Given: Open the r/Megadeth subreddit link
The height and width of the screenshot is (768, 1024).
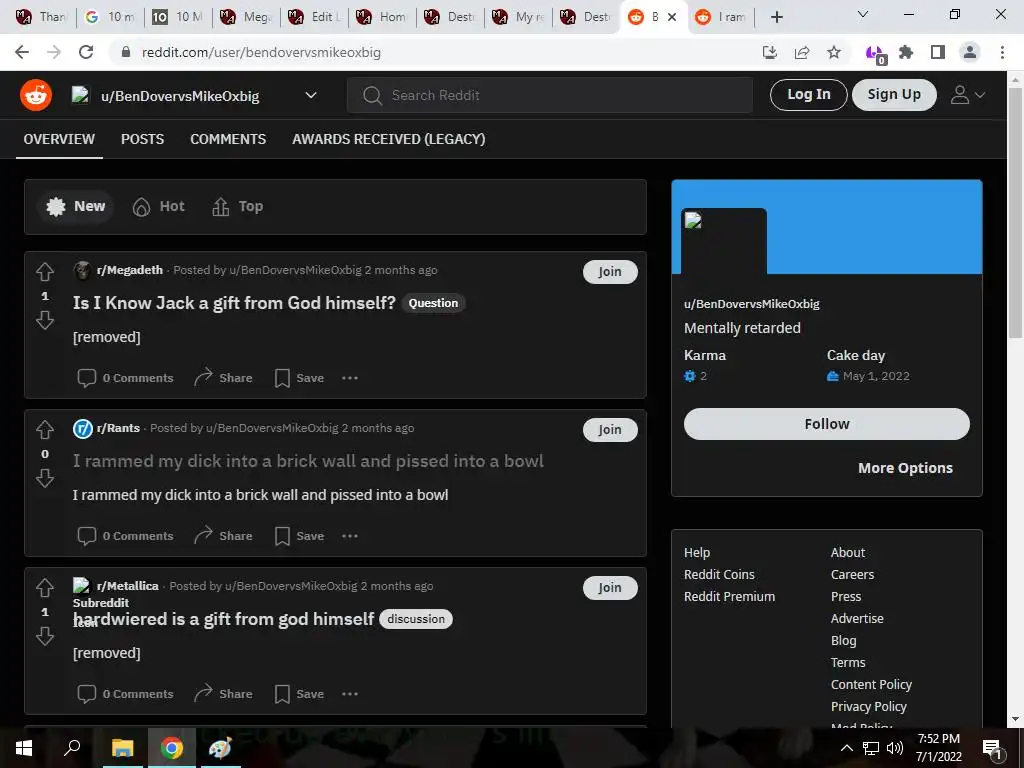Looking at the screenshot, I should 129,270.
